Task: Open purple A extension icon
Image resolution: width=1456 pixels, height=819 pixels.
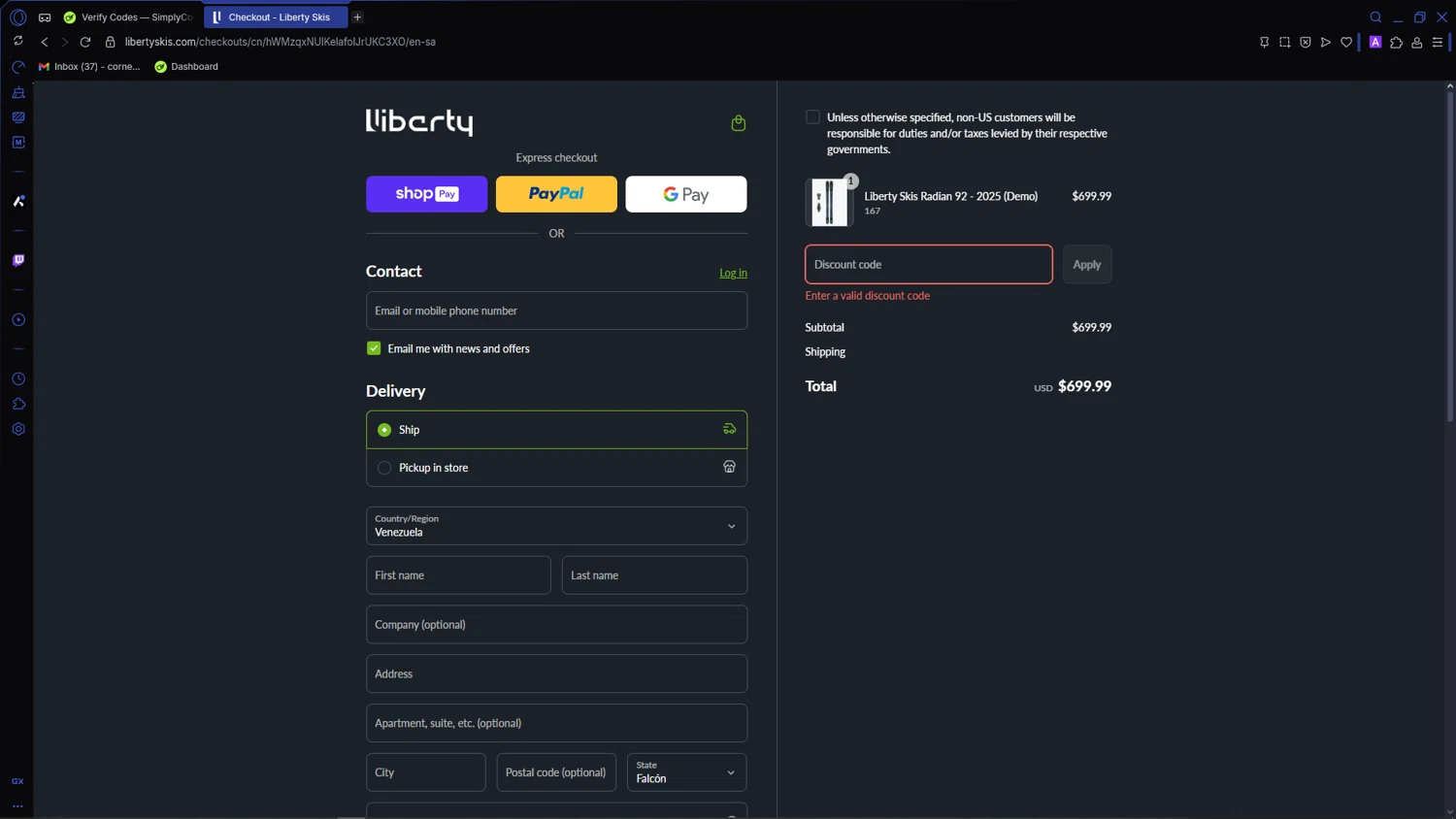Action: (x=1375, y=42)
